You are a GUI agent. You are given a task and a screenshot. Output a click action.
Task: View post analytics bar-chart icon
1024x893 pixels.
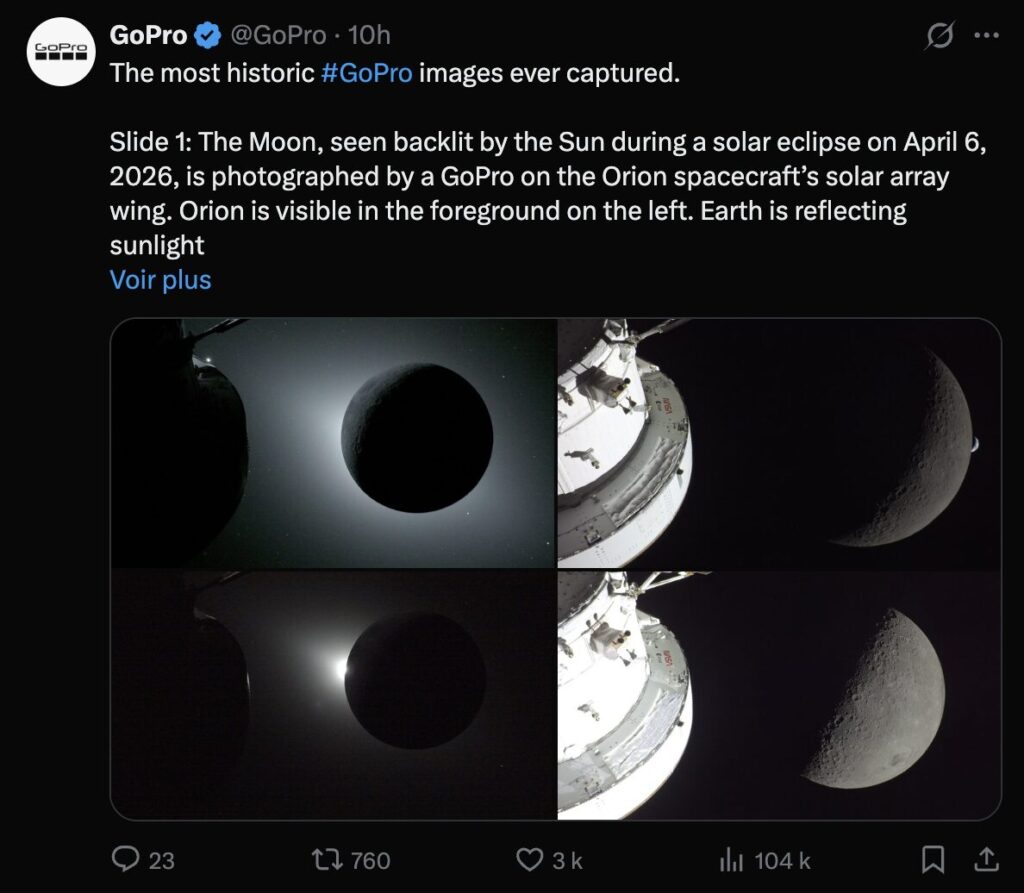(x=733, y=859)
